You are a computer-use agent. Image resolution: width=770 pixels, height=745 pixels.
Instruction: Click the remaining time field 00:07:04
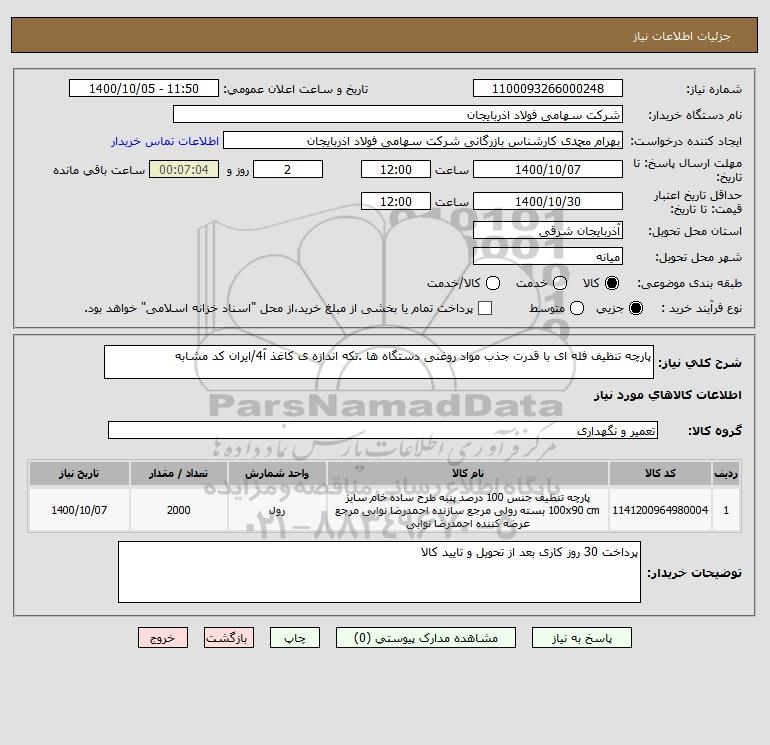pyautogui.click(x=184, y=170)
